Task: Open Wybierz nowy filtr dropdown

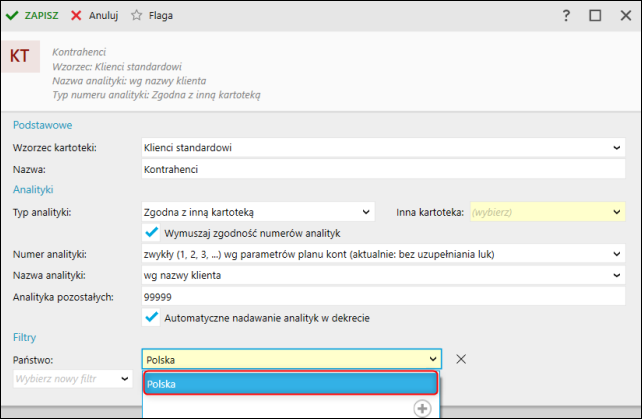Action: [x=124, y=379]
